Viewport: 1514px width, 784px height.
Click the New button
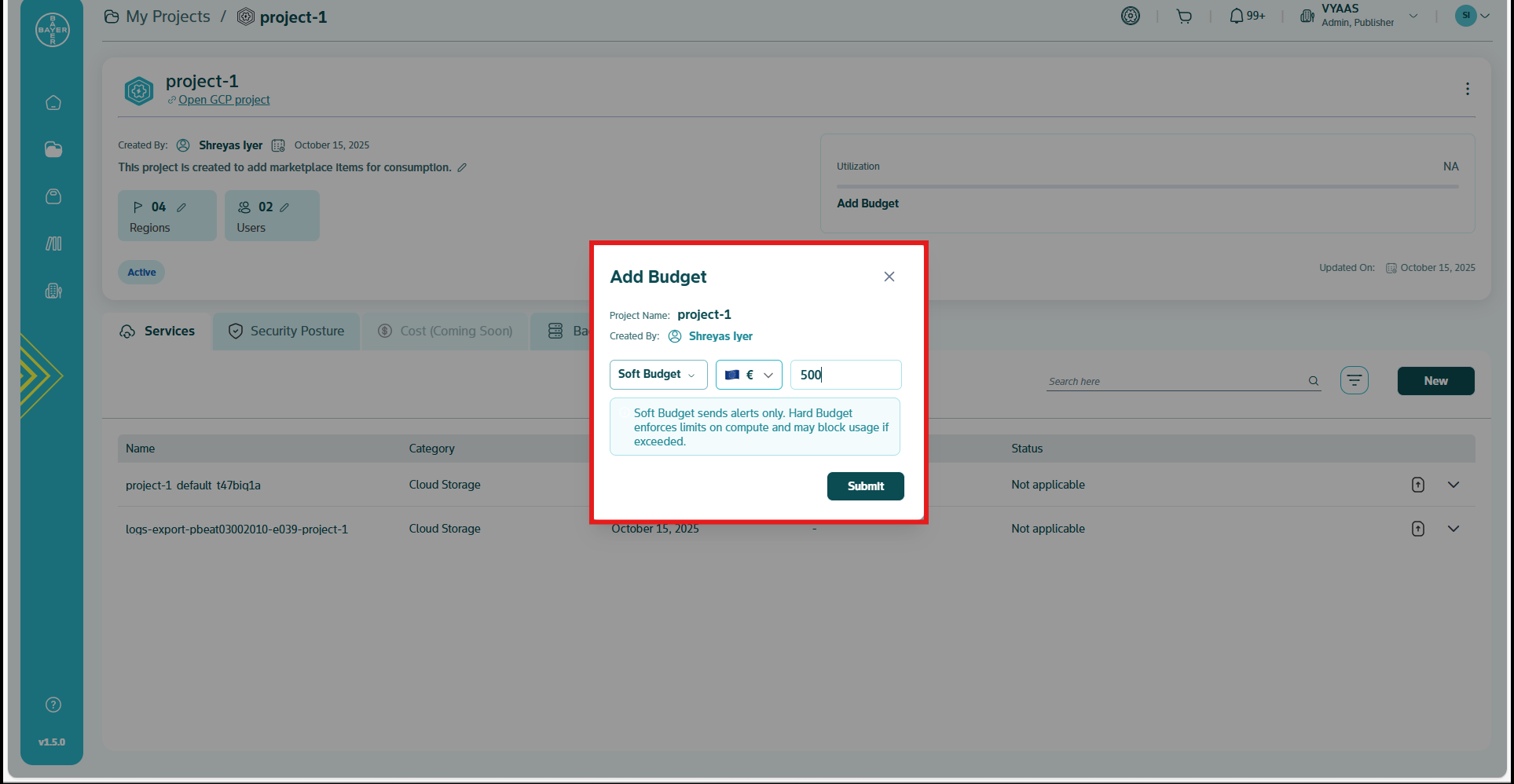tap(1435, 381)
